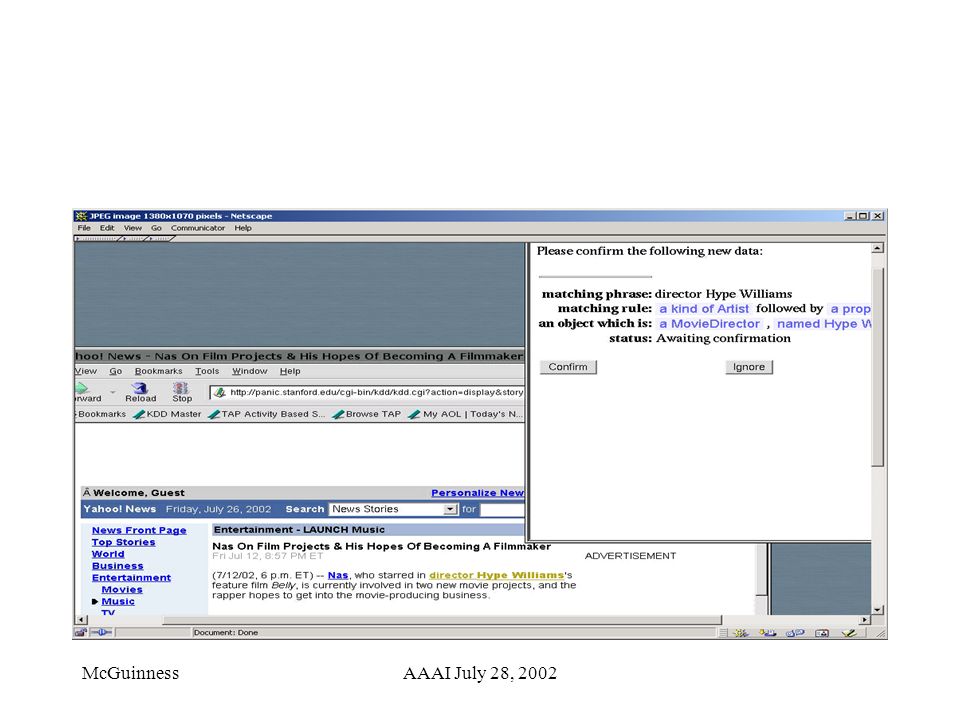This screenshot has width=960, height=720.
Task: Click the article's inner vertical scrollbar
Action: pyautogui.click(x=762, y=569)
